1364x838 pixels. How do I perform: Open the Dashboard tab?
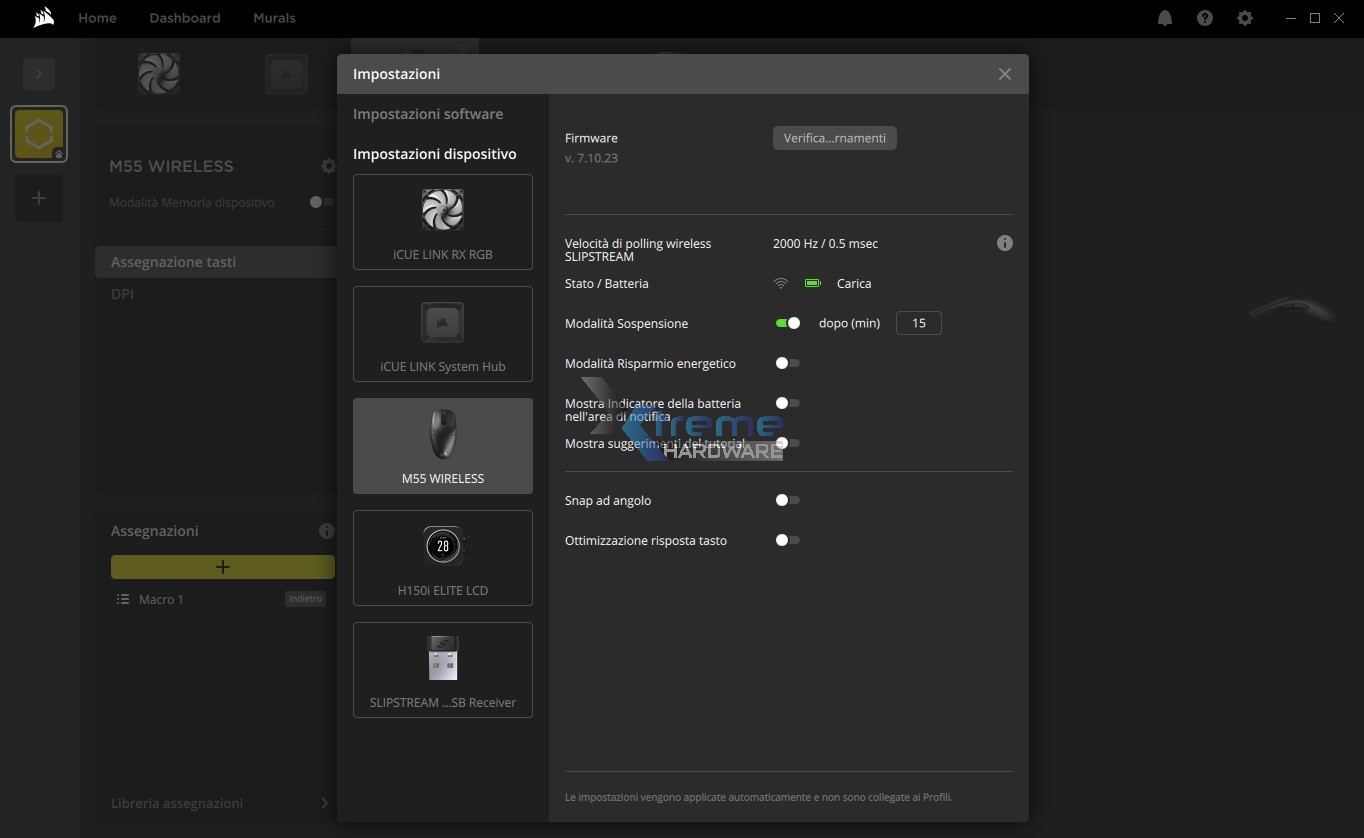185,18
